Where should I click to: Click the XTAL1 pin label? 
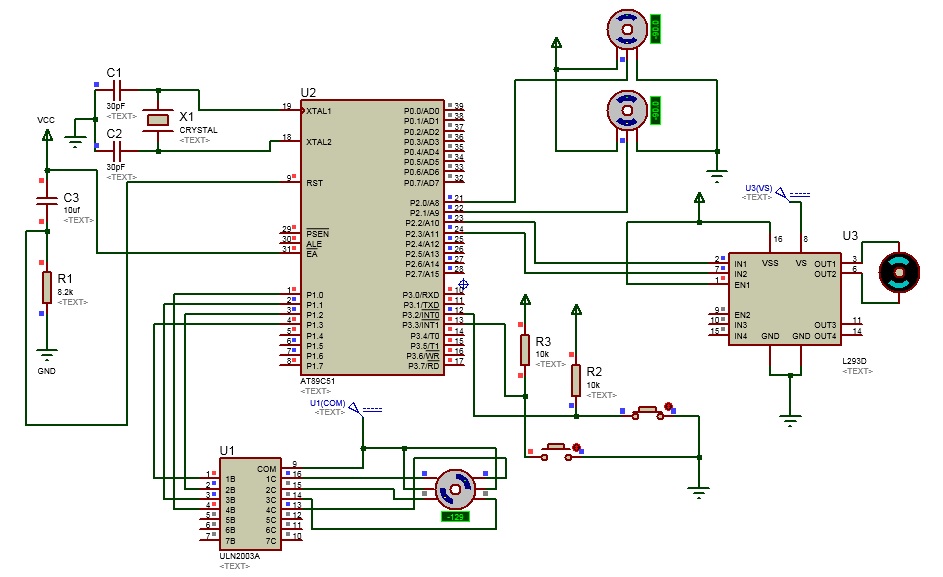[x=319, y=111]
